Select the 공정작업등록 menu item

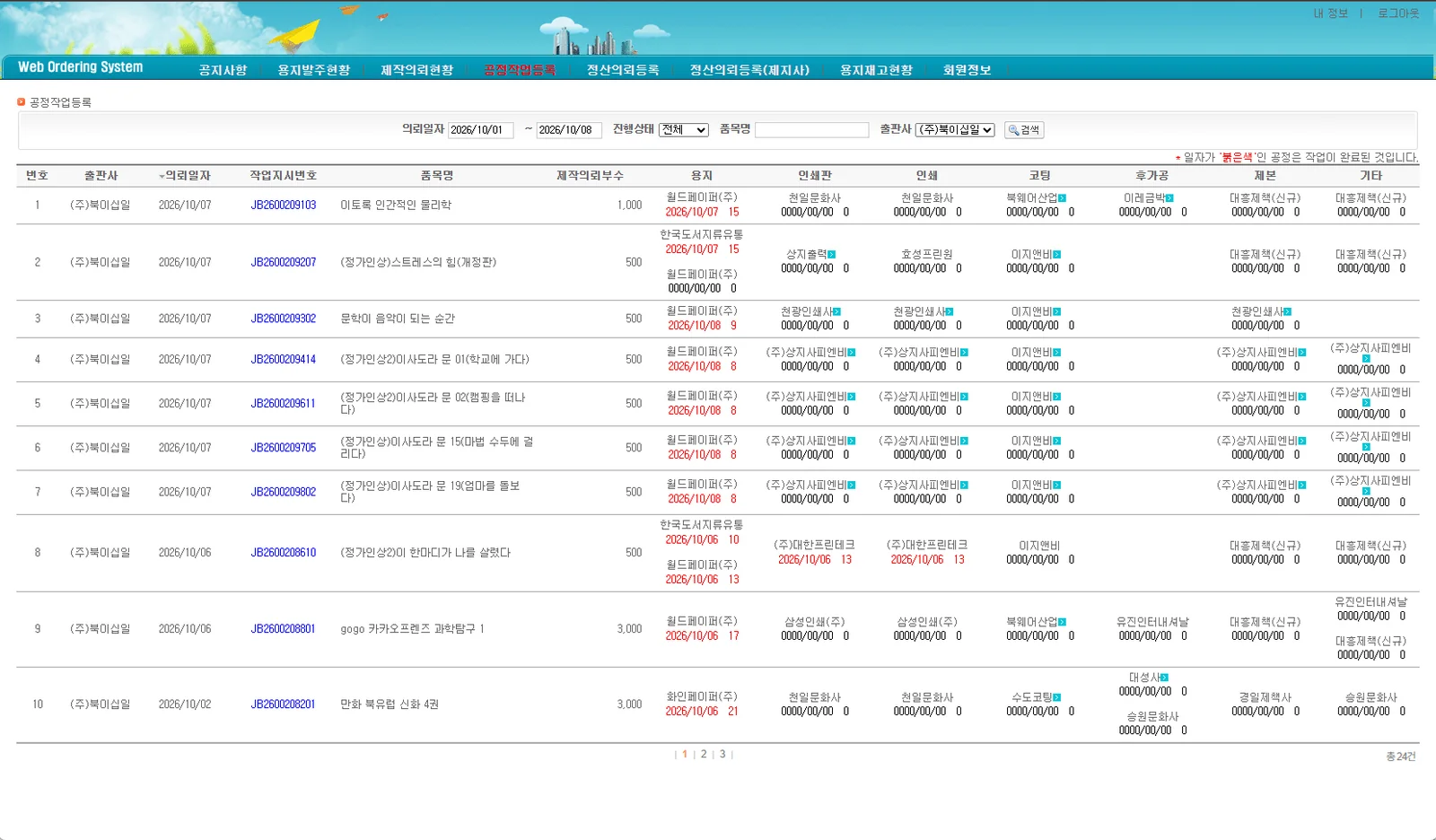click(520, 70)
